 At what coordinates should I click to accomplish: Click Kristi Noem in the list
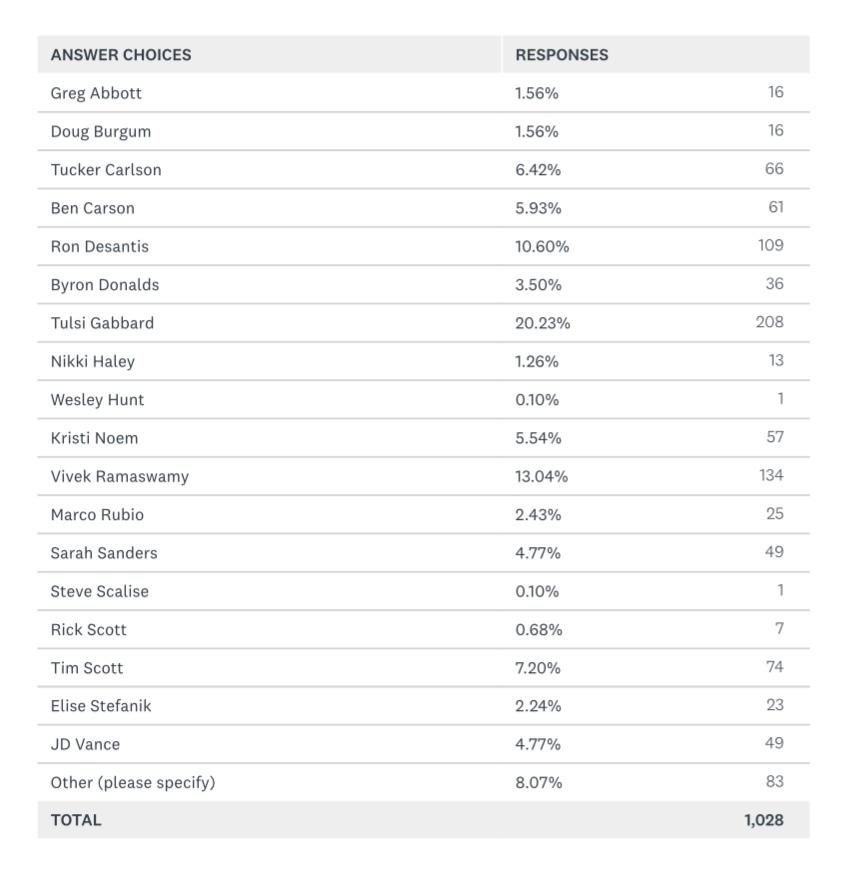(94, 438)
